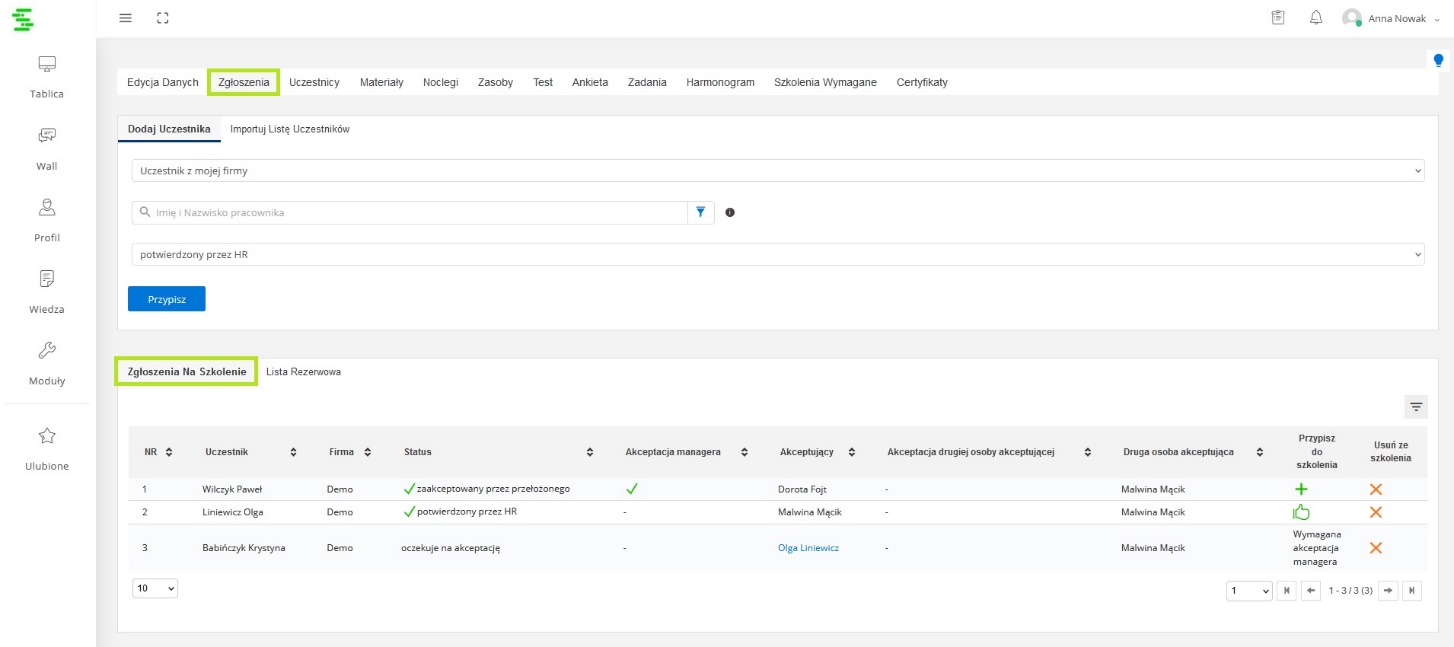Open the rows-per-page dropdown showing 10
The height and width of the screenshot is (647, 1454).
point(154,589)
